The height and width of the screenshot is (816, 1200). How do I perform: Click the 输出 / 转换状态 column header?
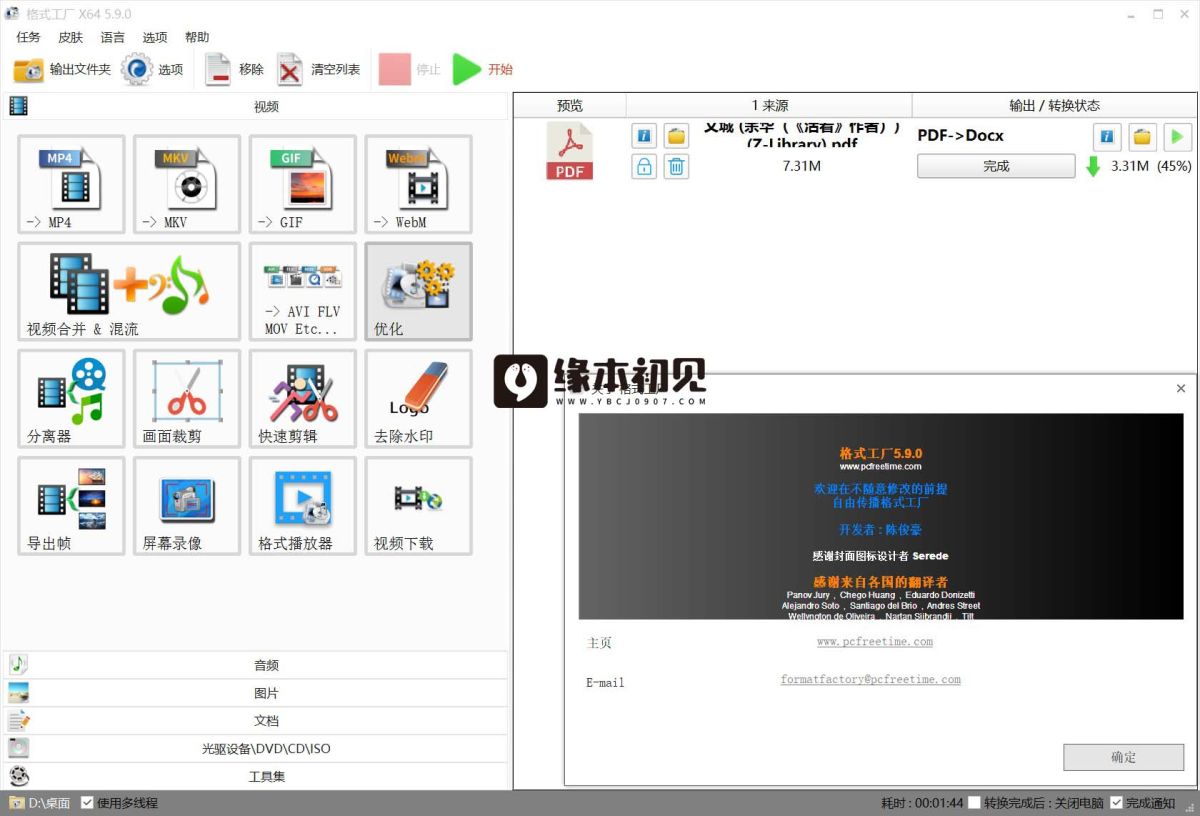[1055, 105]
